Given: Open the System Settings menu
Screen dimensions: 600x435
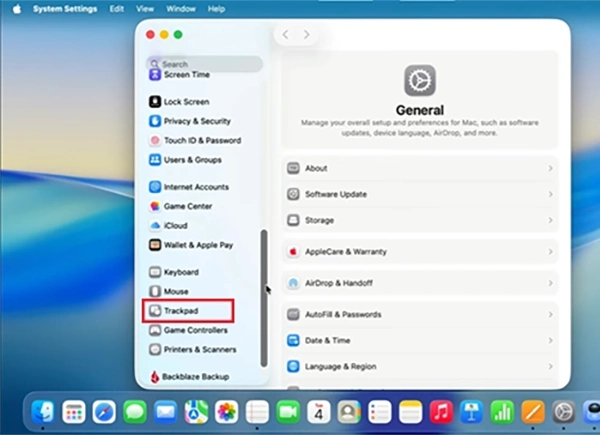Looking at the screenshot, I should point(65,9).
